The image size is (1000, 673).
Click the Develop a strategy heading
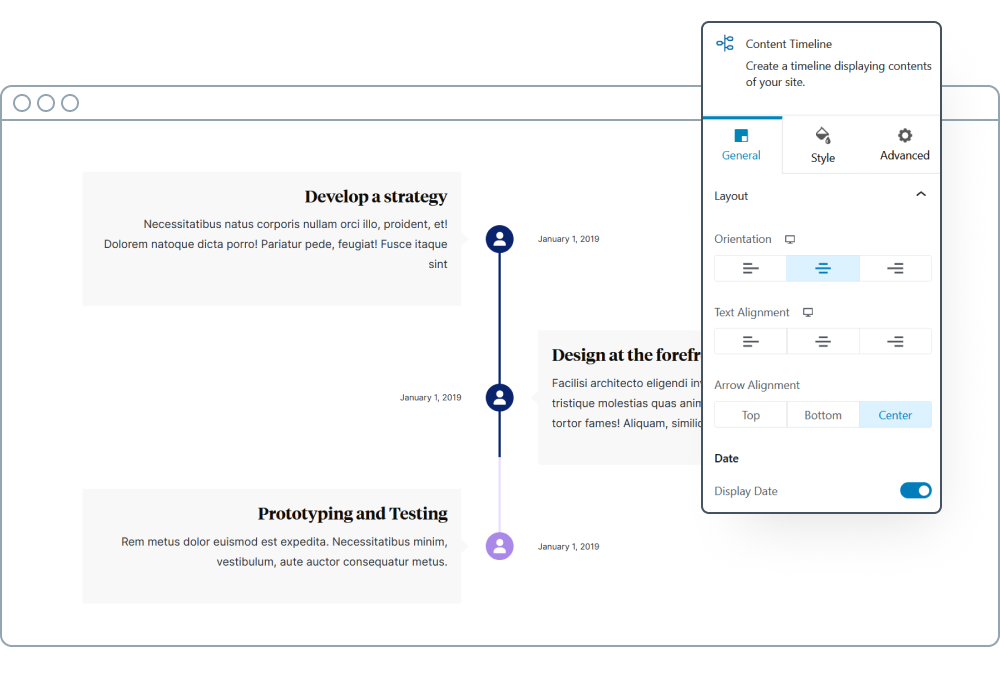(375, 197)
